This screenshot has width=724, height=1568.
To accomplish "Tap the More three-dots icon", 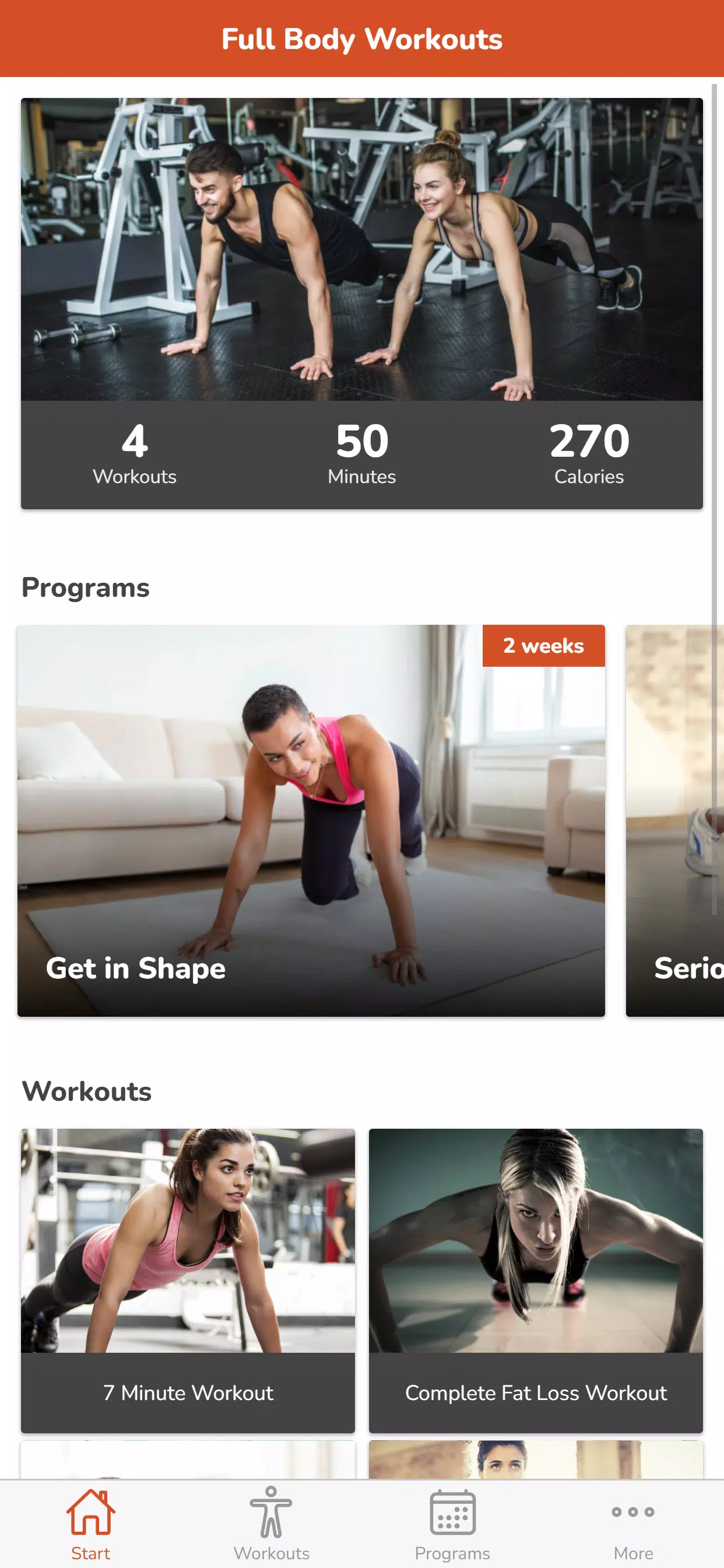I will click(x=632, y=1512).
